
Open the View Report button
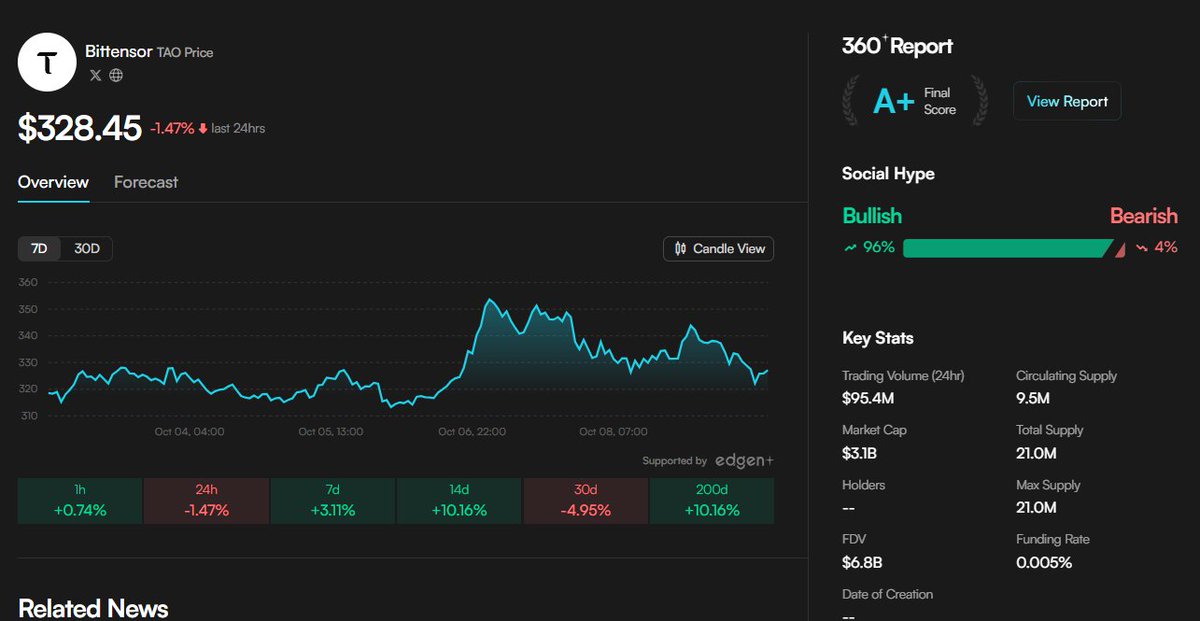click(x=1067, y=101)
